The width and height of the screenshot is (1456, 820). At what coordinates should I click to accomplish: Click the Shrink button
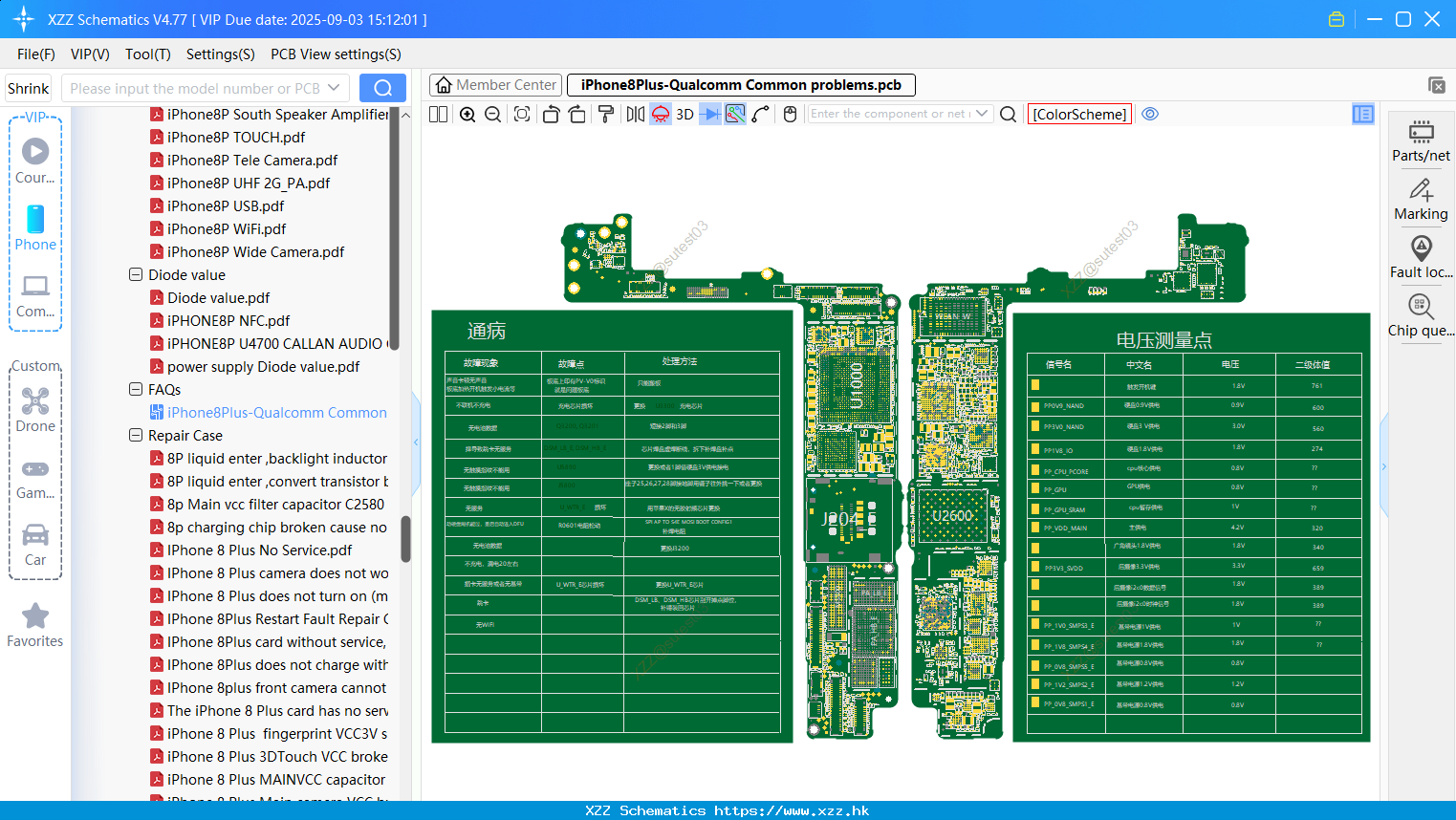[x=28, y=88]
